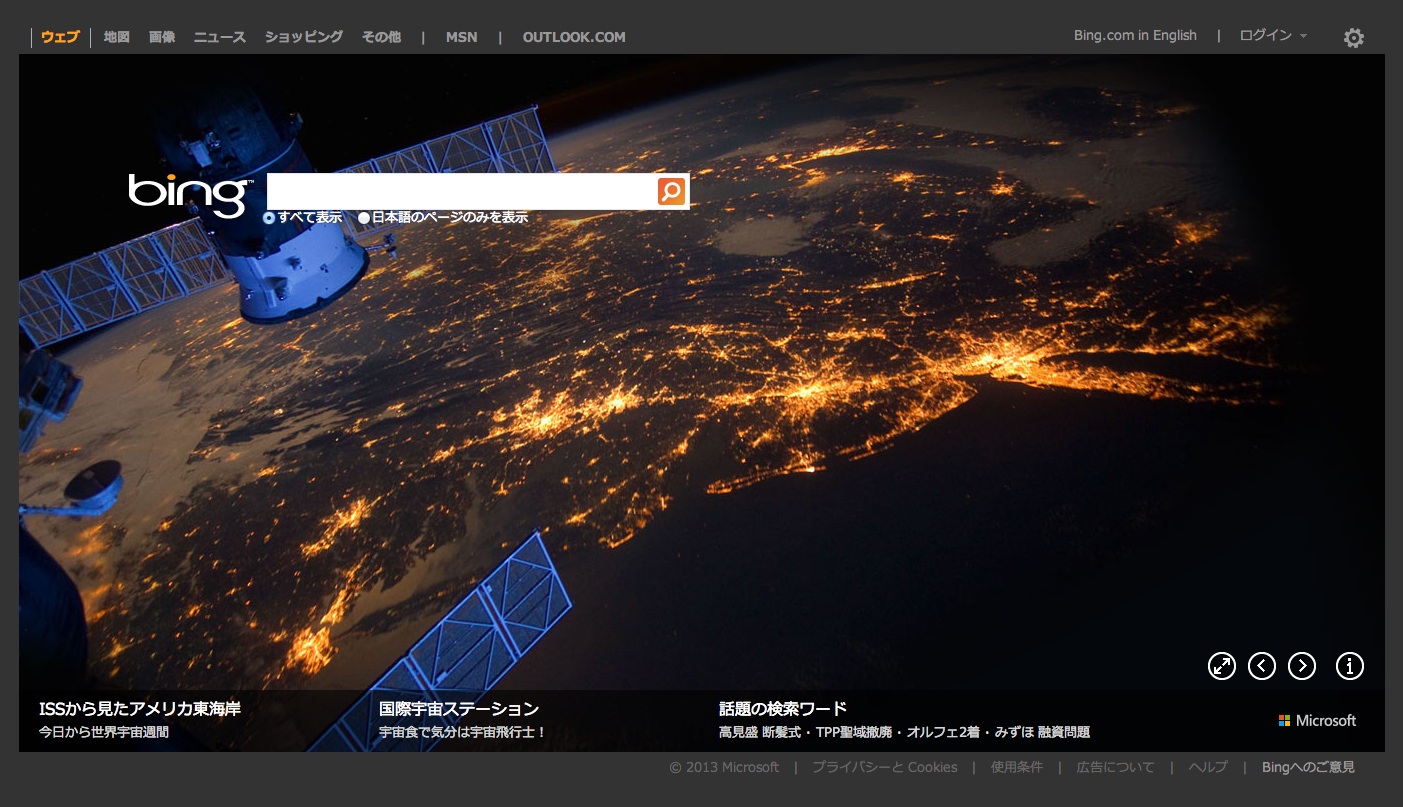Go to the 地図 tab

117,37
